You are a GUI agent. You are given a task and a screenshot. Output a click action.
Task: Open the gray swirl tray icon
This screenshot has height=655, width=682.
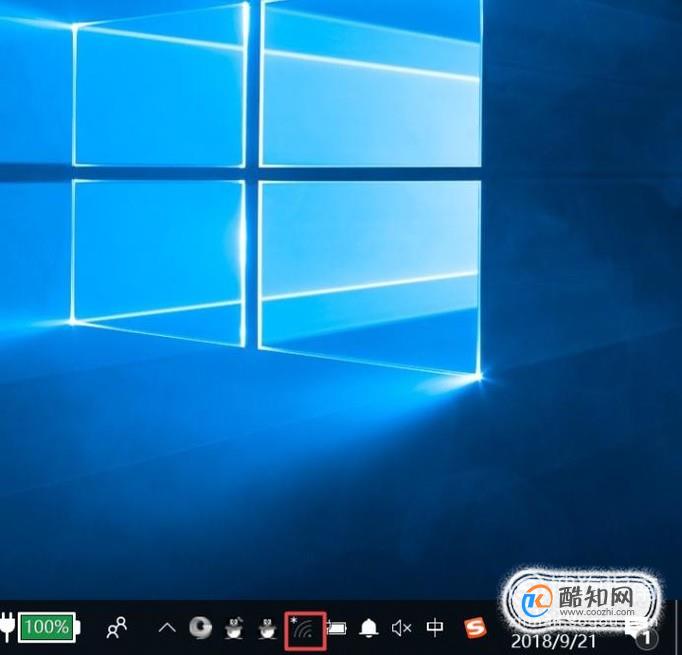coord(200,628)
